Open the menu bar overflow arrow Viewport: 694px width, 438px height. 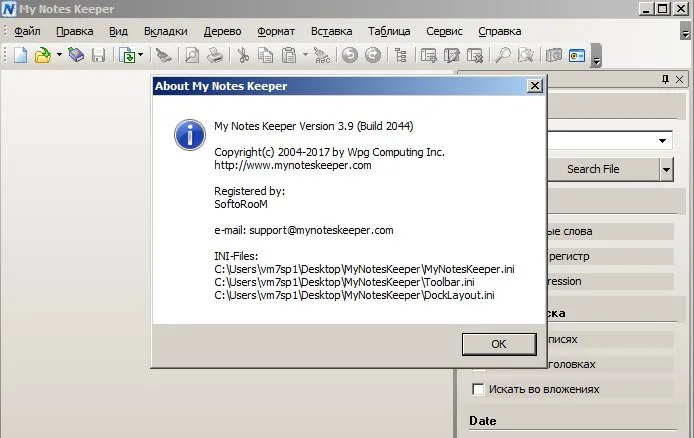pyautogui.click(x=685, y=31)
